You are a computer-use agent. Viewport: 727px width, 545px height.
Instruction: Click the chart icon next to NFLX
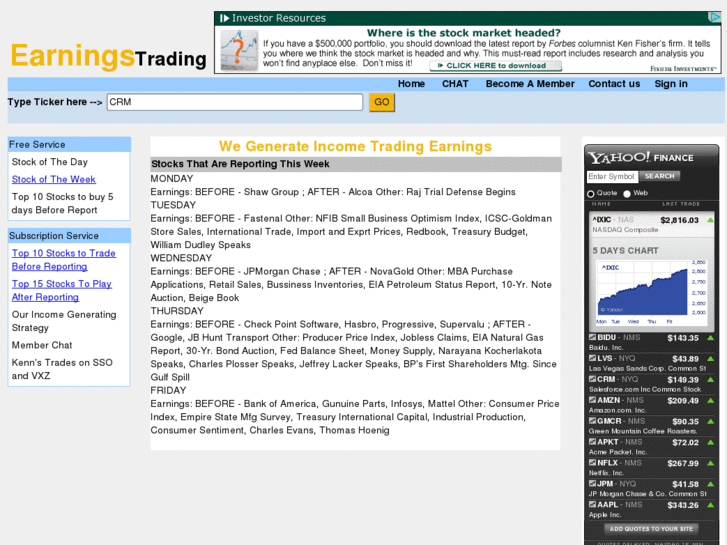coord(592,462)
